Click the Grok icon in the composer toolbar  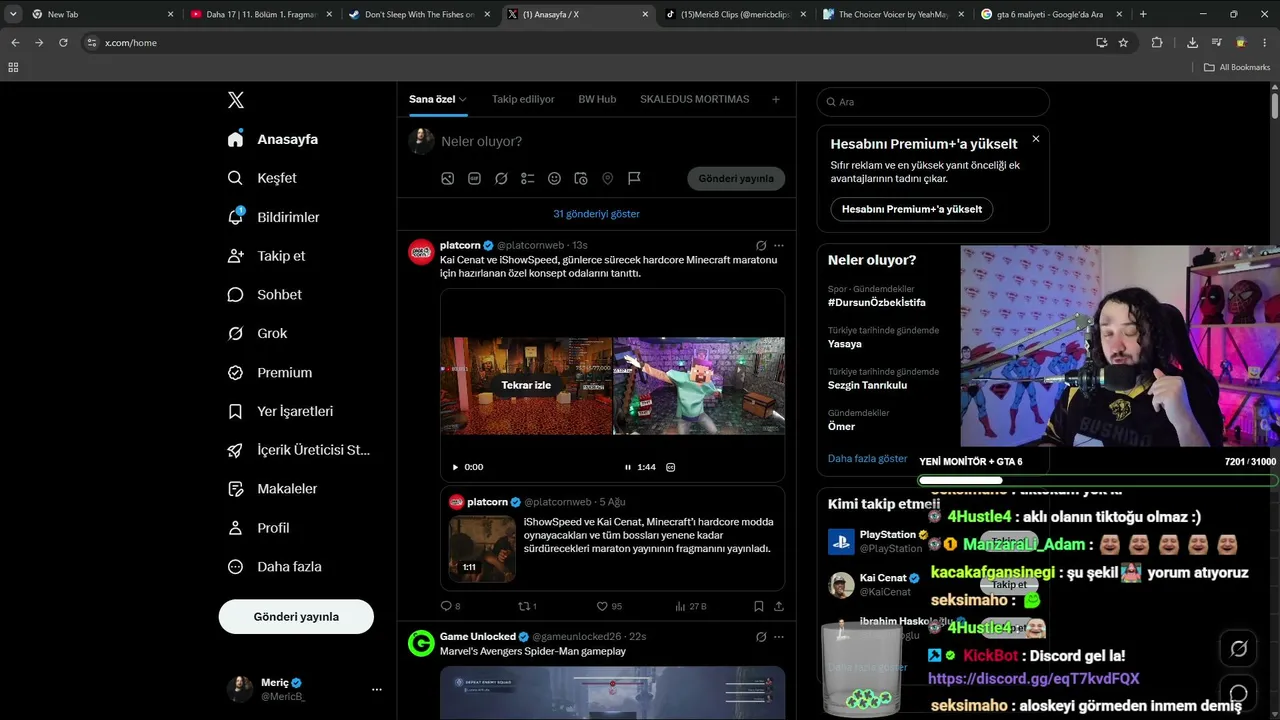501,178
